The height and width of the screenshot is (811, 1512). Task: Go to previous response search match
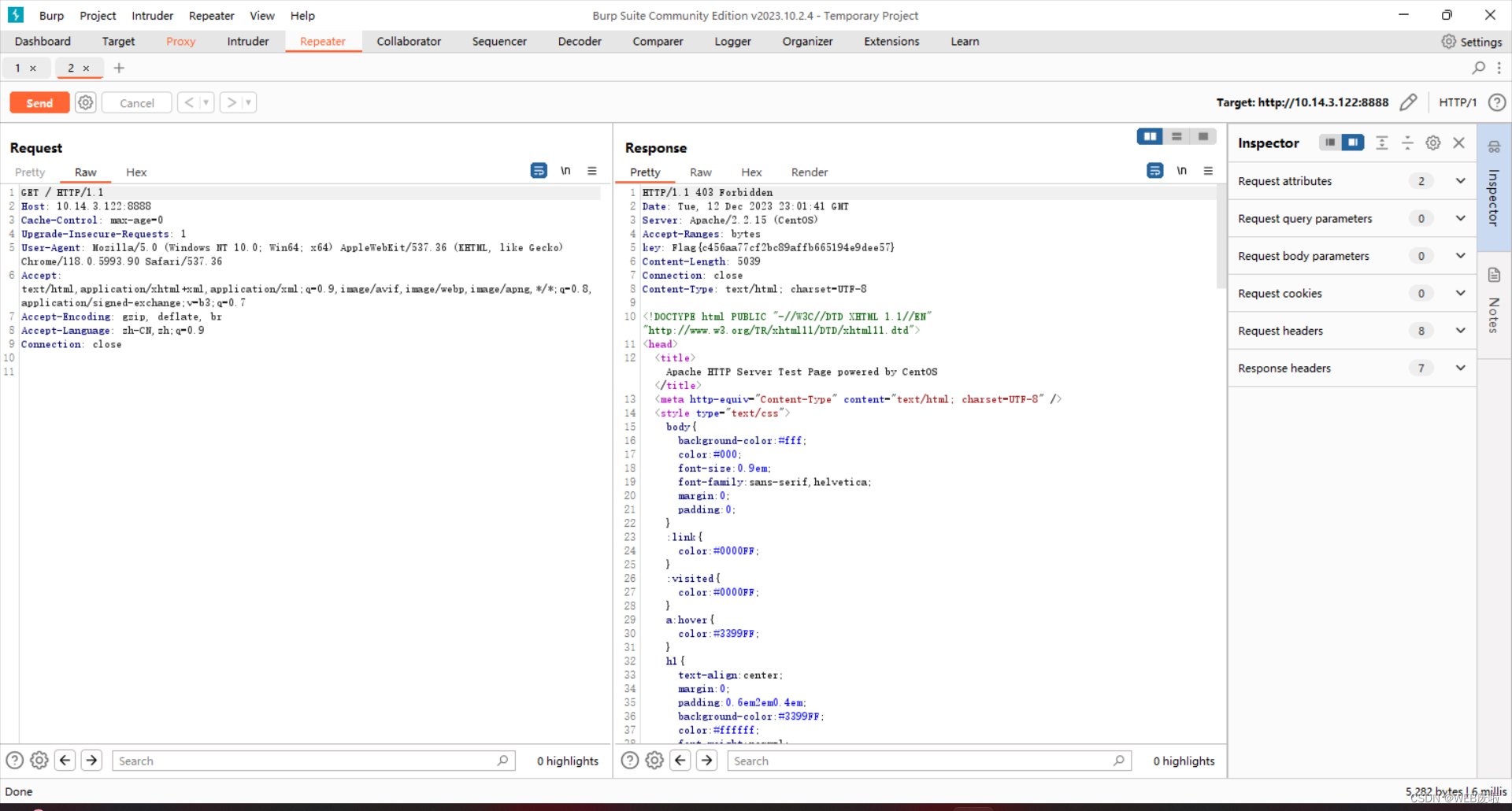[x=681, y=761]
